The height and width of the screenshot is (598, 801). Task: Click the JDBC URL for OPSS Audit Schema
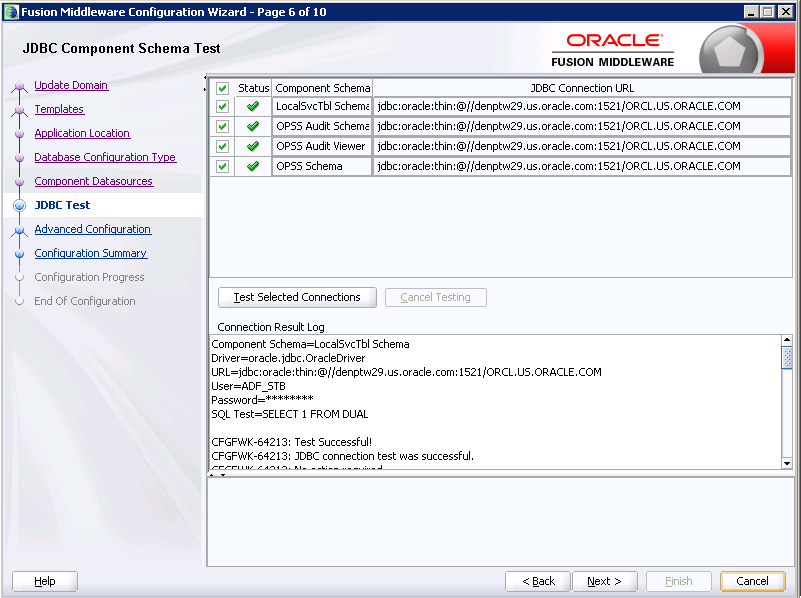(x=582, y=126)
